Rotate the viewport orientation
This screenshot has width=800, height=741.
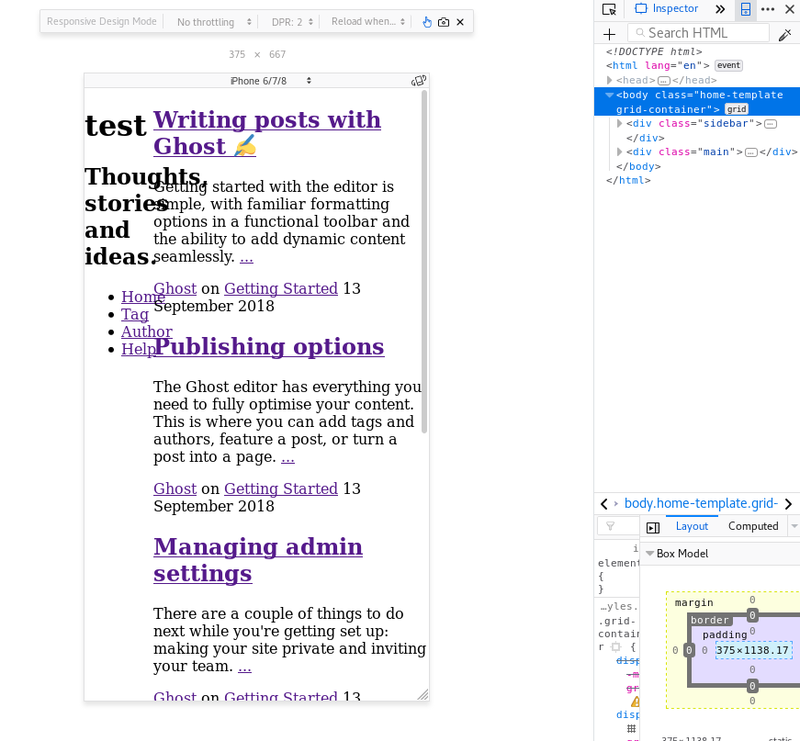tap(419, 81)
